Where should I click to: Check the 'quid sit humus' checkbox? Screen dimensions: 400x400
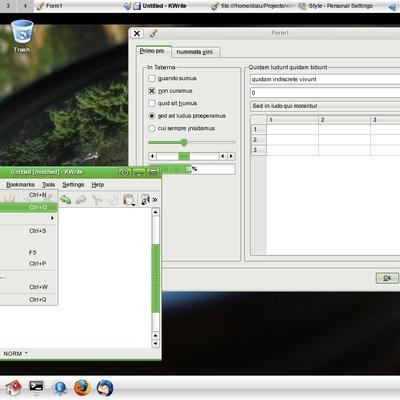(152, 103)
